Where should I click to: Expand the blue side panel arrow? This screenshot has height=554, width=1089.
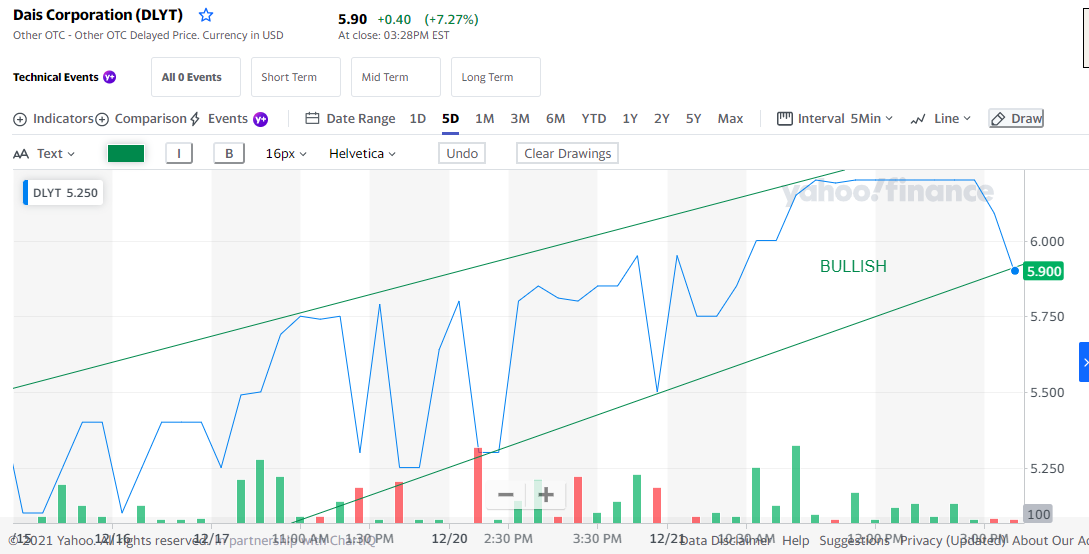click(x=1084, y=362)
